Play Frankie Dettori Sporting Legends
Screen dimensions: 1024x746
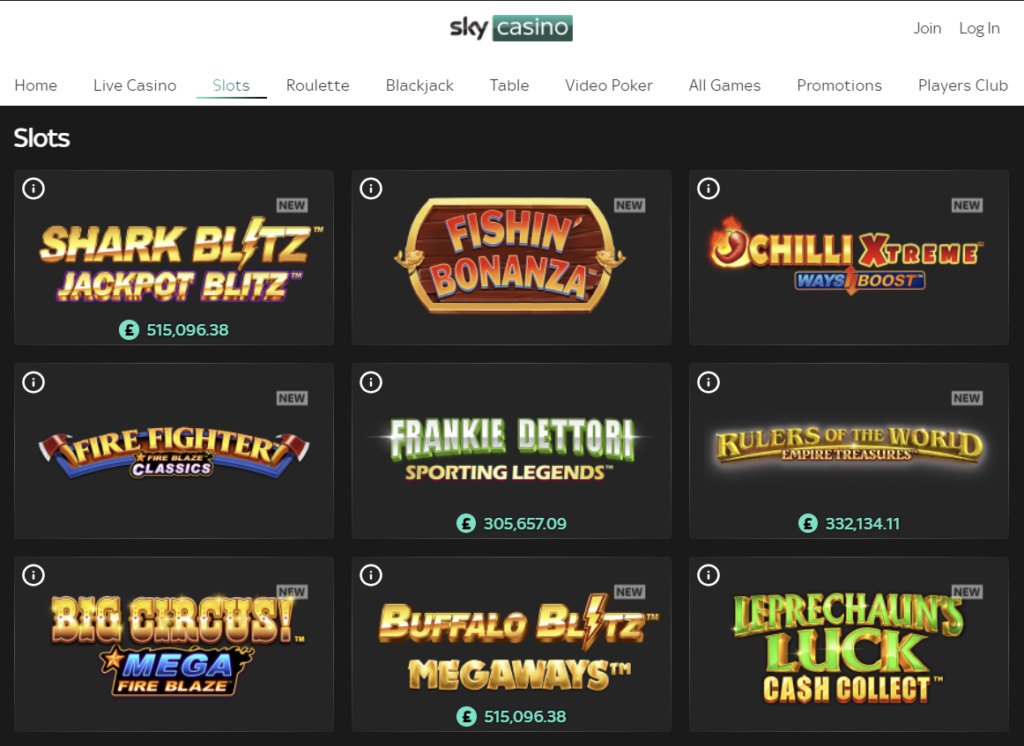point(511,451)
